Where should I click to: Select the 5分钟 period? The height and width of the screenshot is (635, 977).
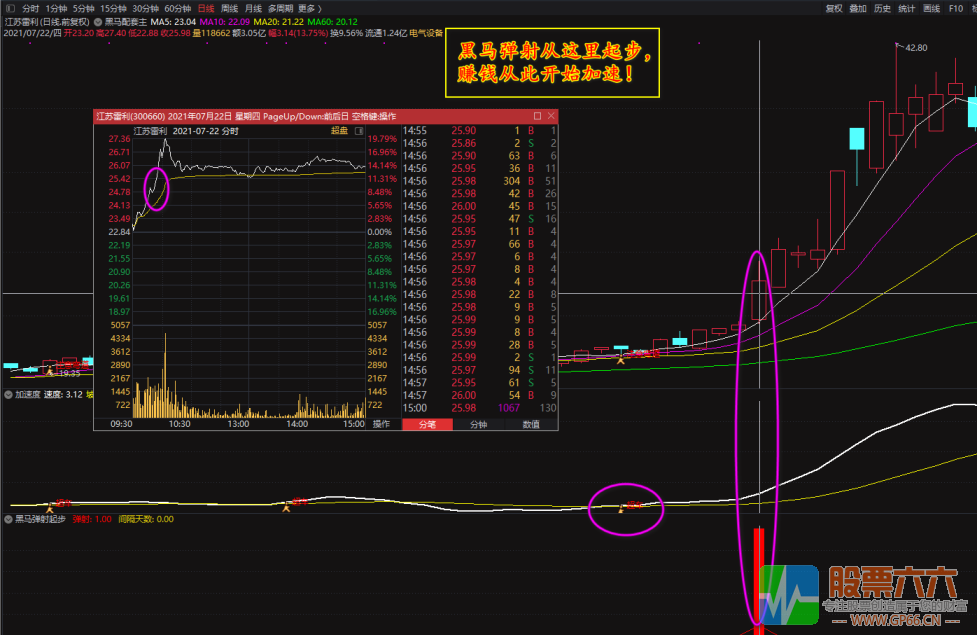tap(83, 9)
